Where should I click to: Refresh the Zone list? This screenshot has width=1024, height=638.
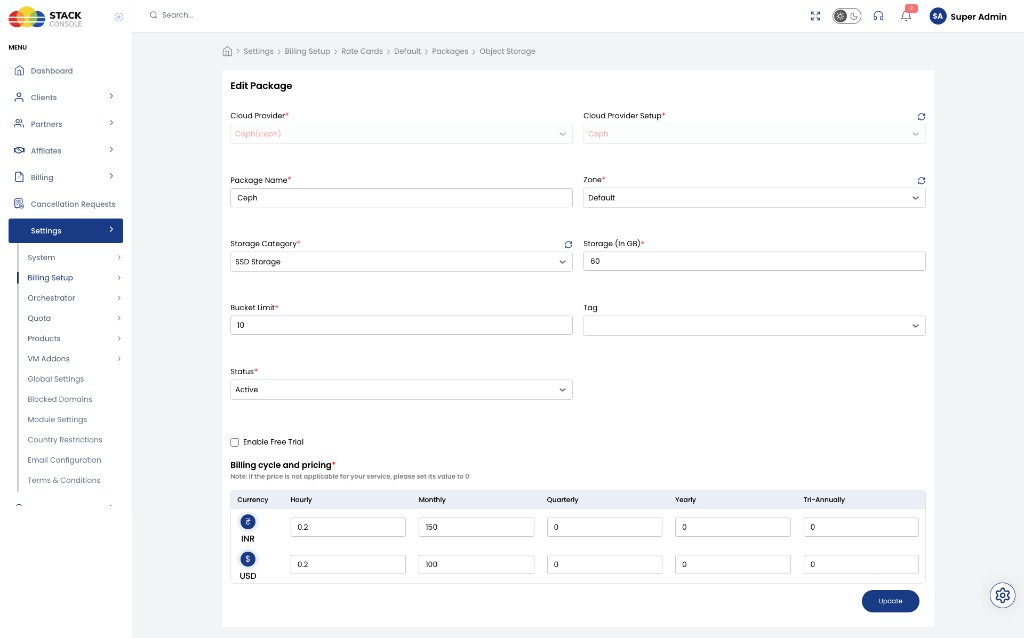point(921,180)
